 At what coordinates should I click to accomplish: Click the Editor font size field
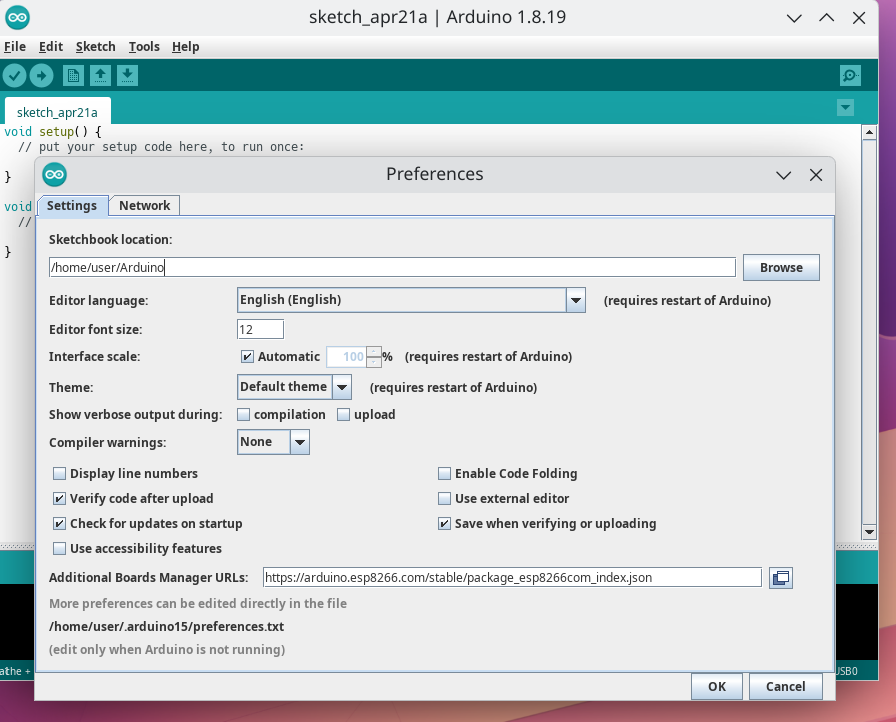click(x=261, y=330)
